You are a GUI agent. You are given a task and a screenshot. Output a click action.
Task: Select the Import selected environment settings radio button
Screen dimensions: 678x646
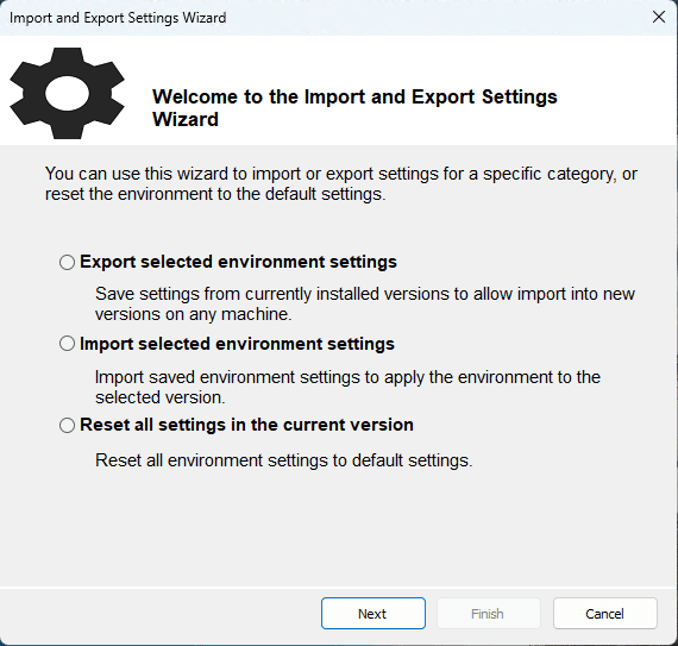(67, 344)
